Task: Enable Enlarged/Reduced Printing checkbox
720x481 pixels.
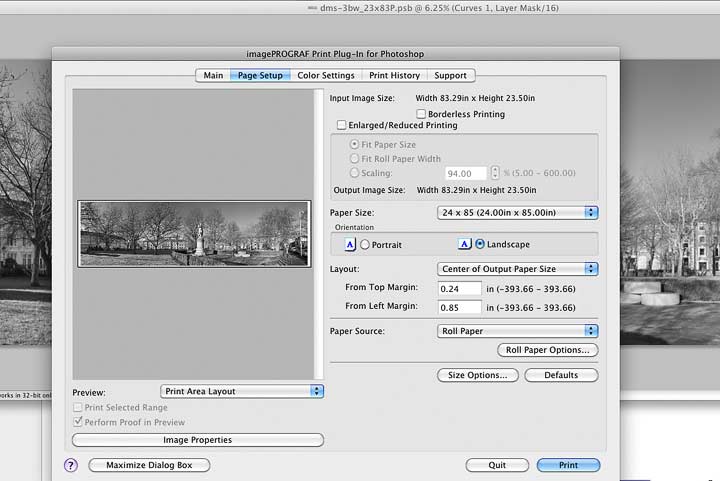Action: click(341, 125)
